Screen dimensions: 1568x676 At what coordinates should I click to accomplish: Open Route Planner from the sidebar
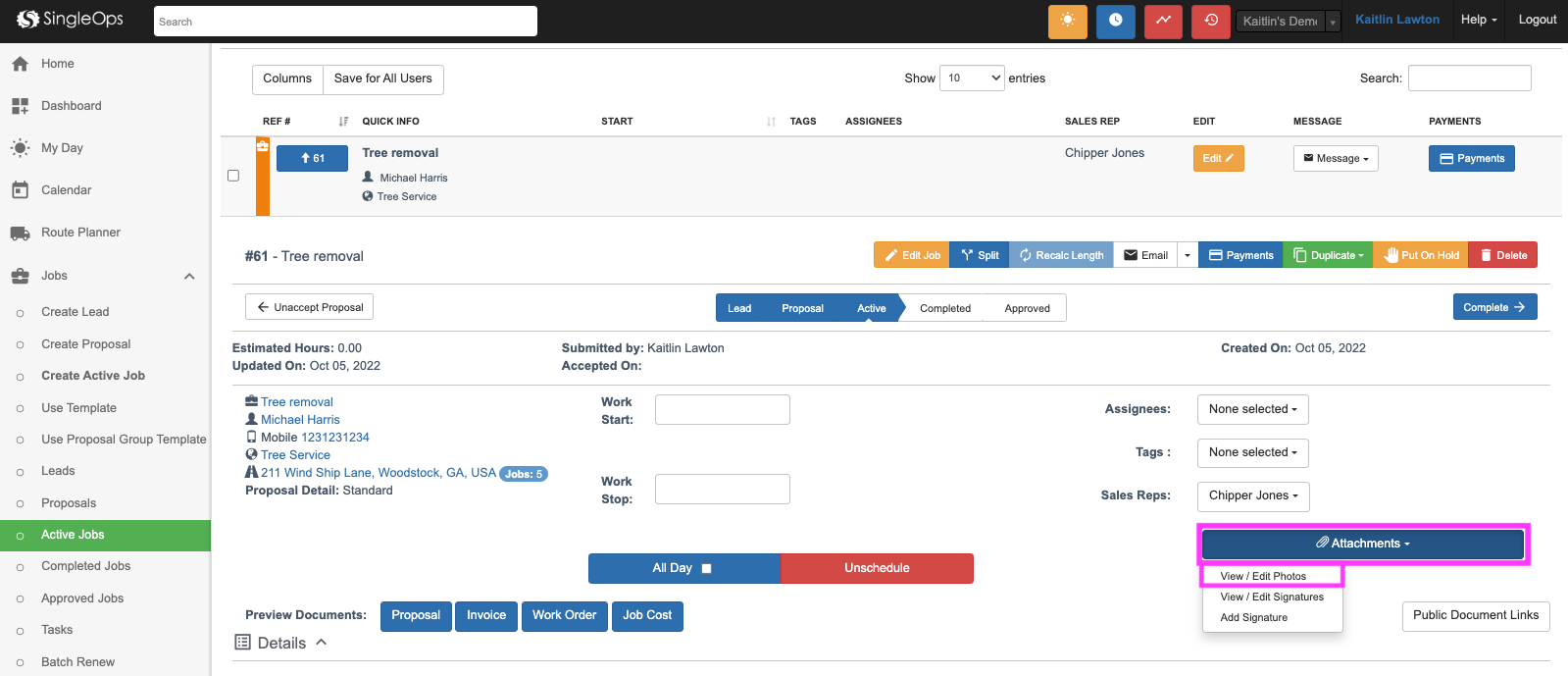point(80,233)
